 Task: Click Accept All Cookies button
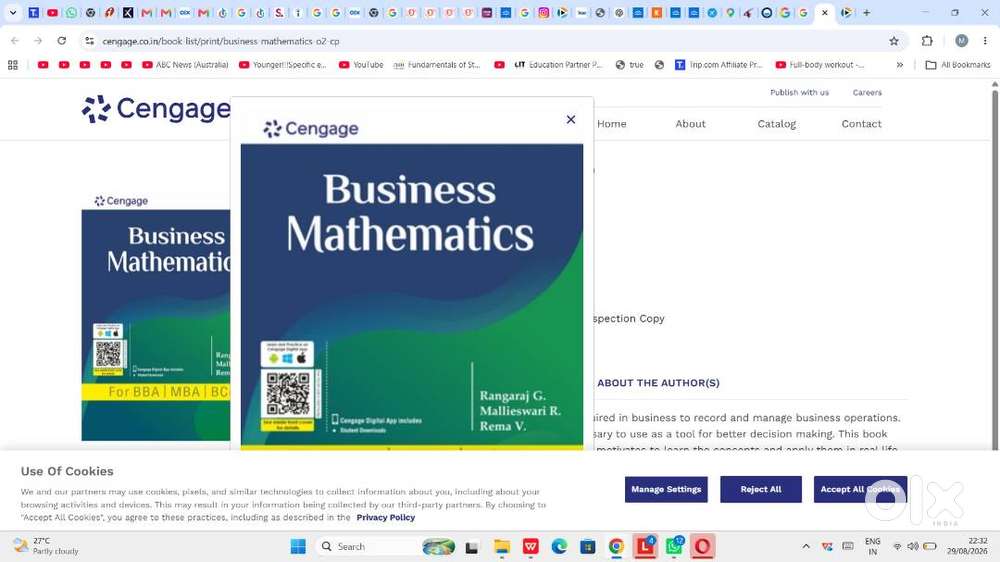(x=860, y=489)
